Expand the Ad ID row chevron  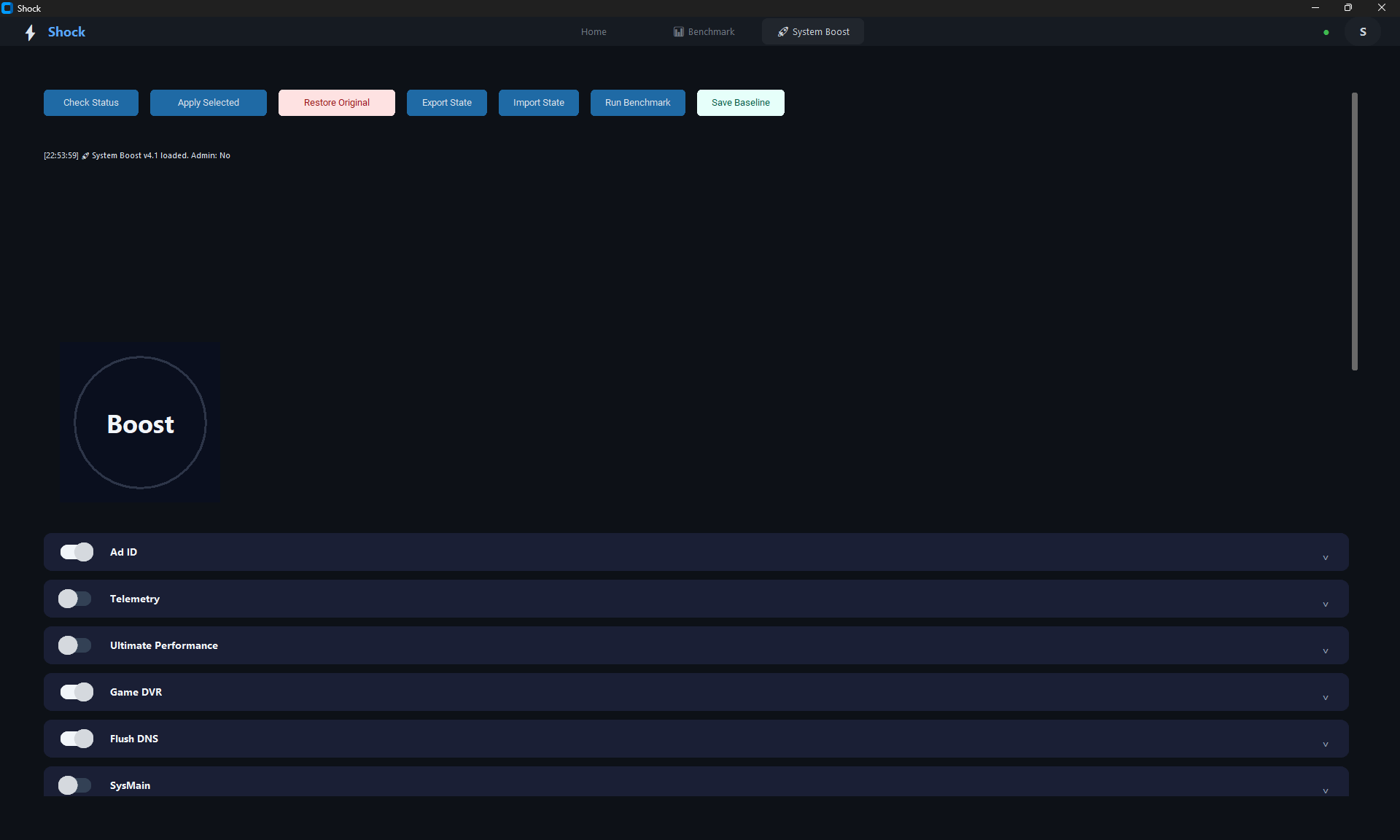pos(1325,558)
